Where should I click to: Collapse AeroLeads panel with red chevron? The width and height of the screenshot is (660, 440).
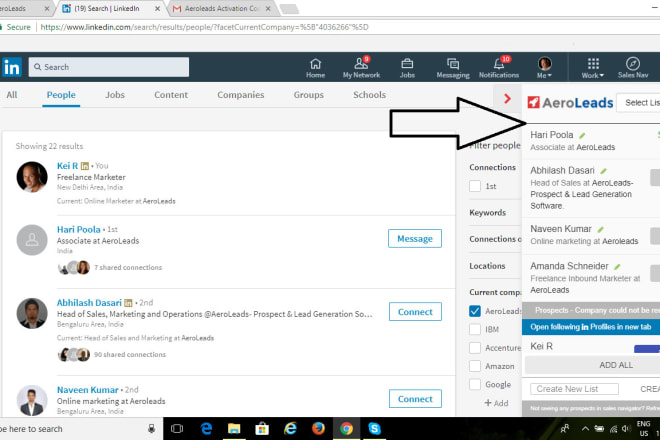pyautogui.click(x=507, y=99)
